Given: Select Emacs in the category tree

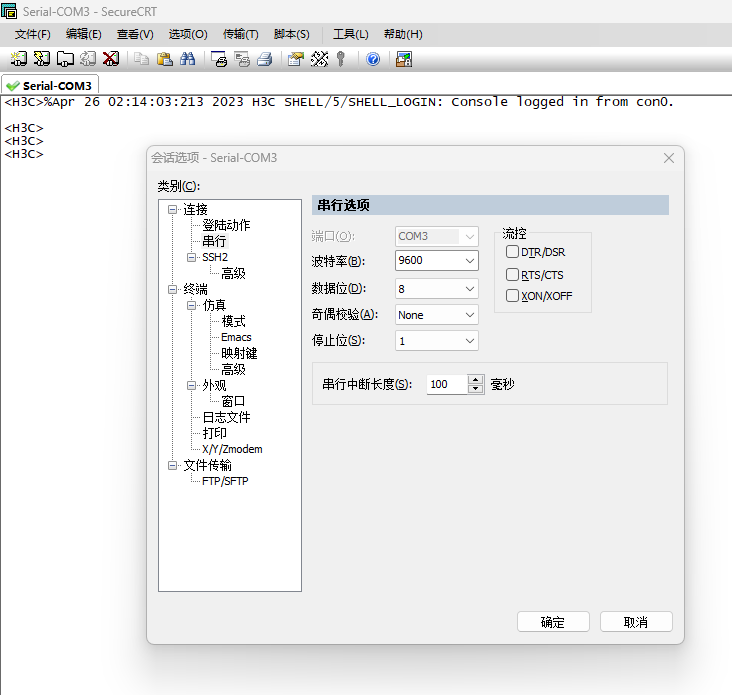Looking at the screenshot, I should pyautogui.click(x=236, y=337).
